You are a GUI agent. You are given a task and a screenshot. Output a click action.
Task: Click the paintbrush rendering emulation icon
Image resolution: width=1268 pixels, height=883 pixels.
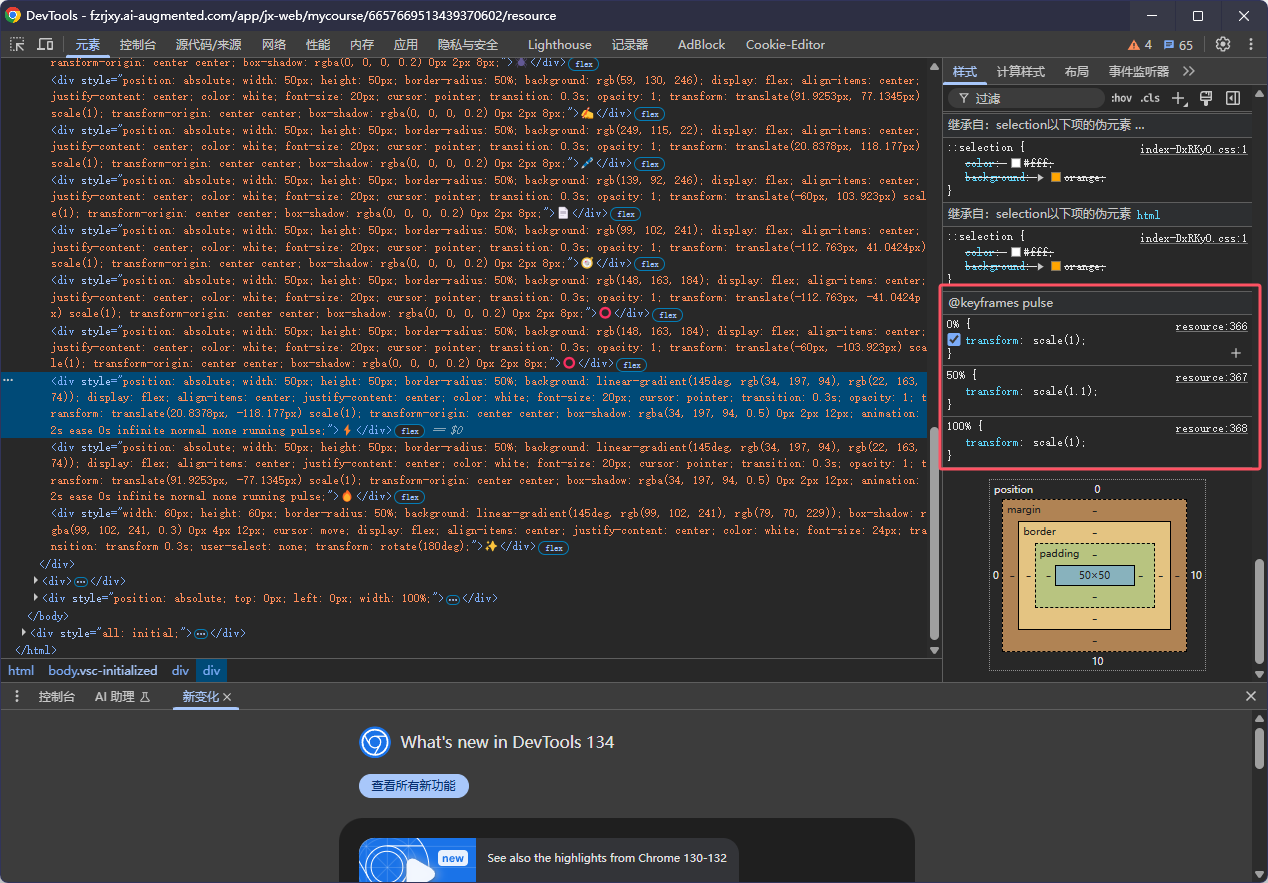[1206, 98]
